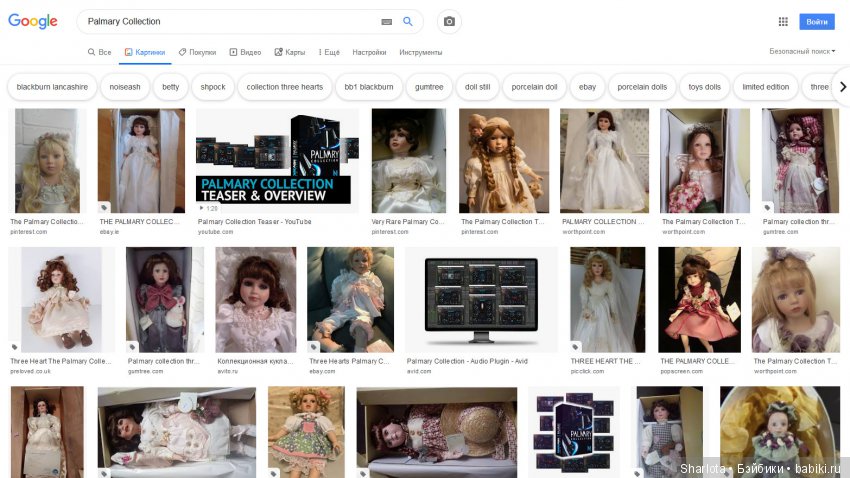Select the 'blackburn lancashire' filter chip
The height and width of the screenshot is (478, 850).
(52, 87)
